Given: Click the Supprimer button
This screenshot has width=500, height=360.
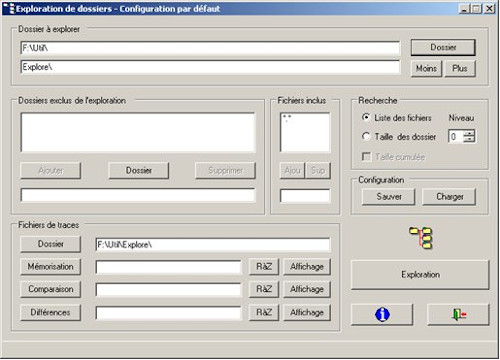Looking at the screenshot, I should pos(225,171).
